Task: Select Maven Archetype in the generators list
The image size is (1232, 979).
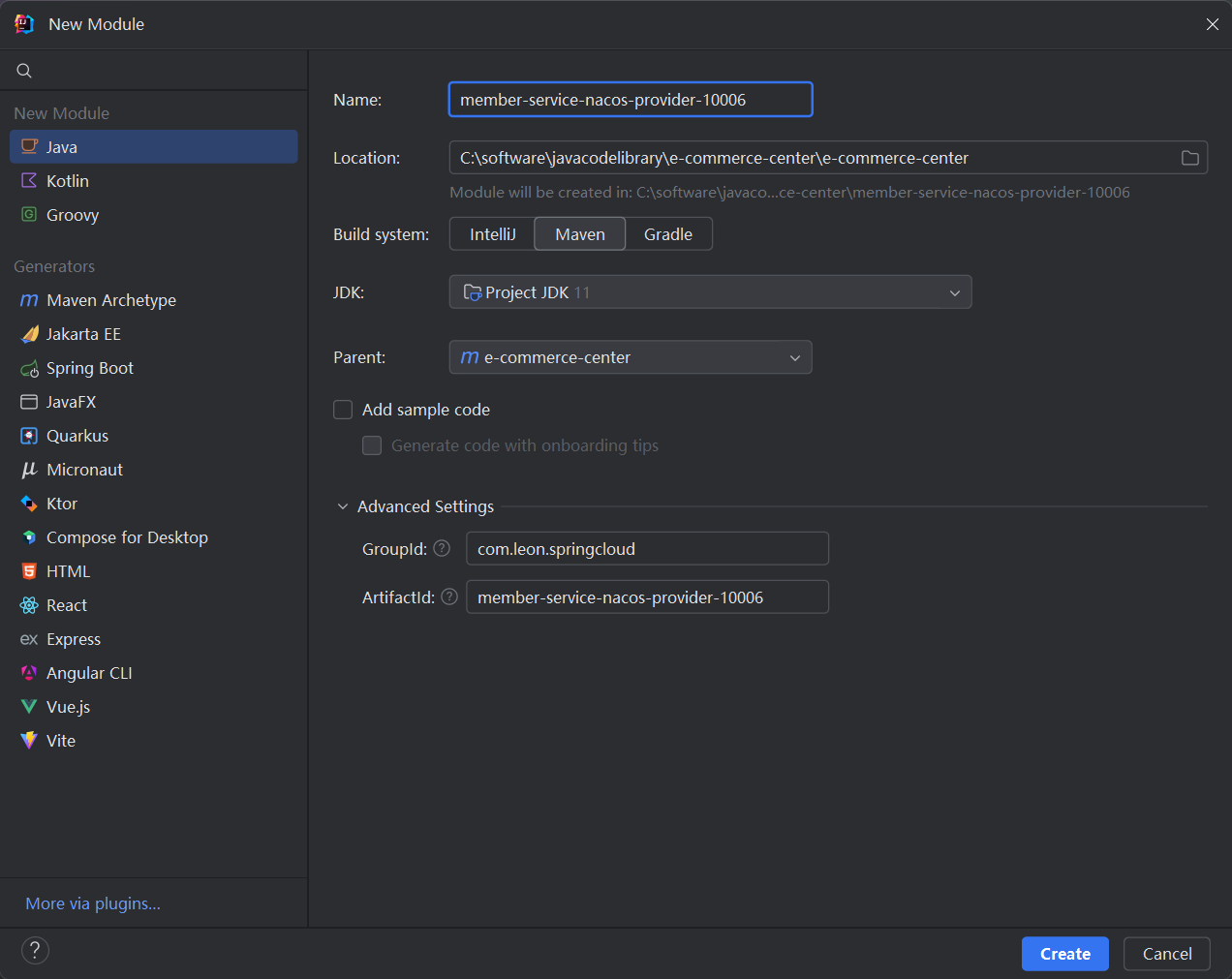Action: pyautogui.click(x=110, y=300)
